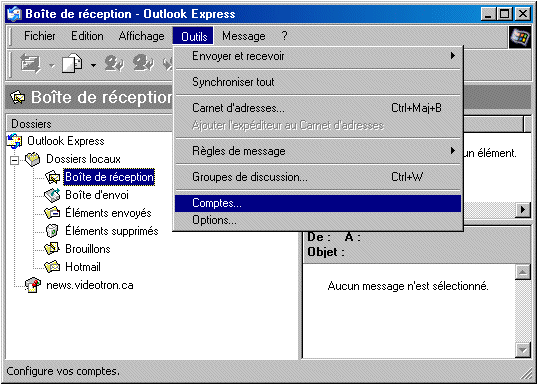Open the Affichage menu
This screenshot has width=538, height=384.
[141, 36]
